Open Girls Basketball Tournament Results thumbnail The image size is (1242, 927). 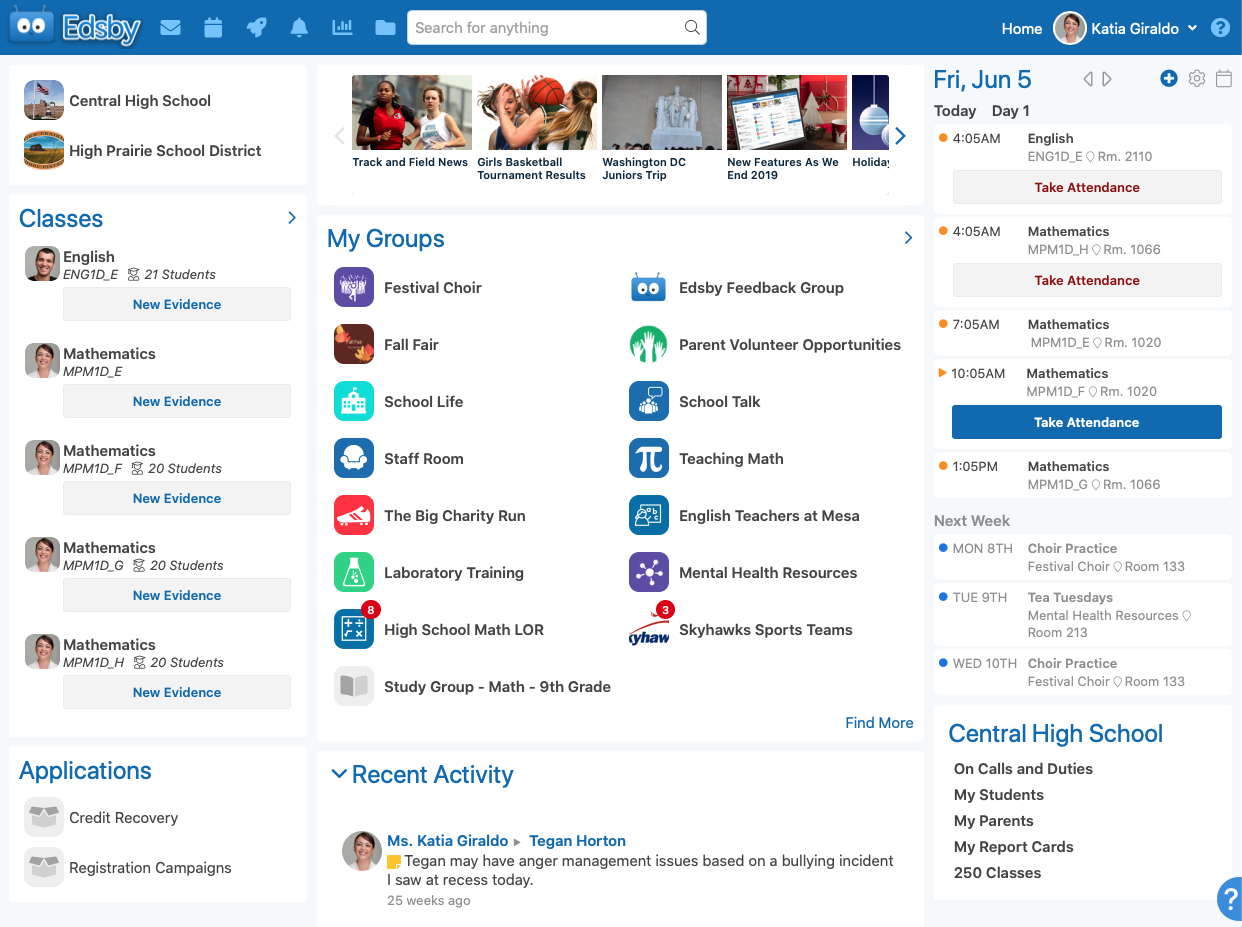[537, 113]
